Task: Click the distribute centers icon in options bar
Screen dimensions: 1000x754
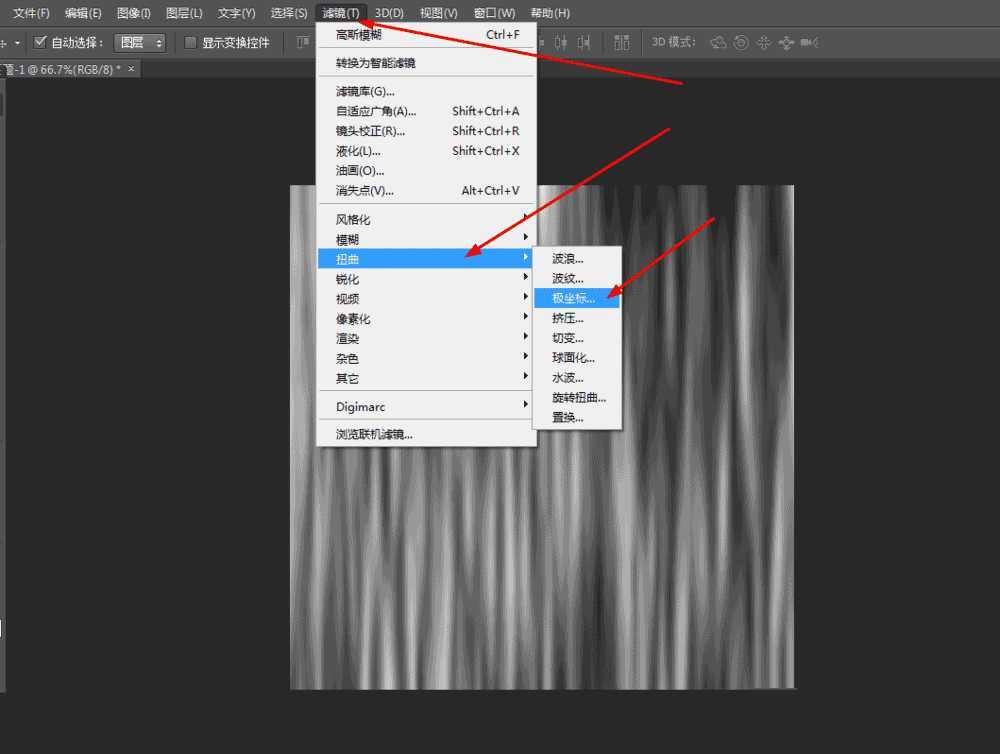Action: click(622, 42)
